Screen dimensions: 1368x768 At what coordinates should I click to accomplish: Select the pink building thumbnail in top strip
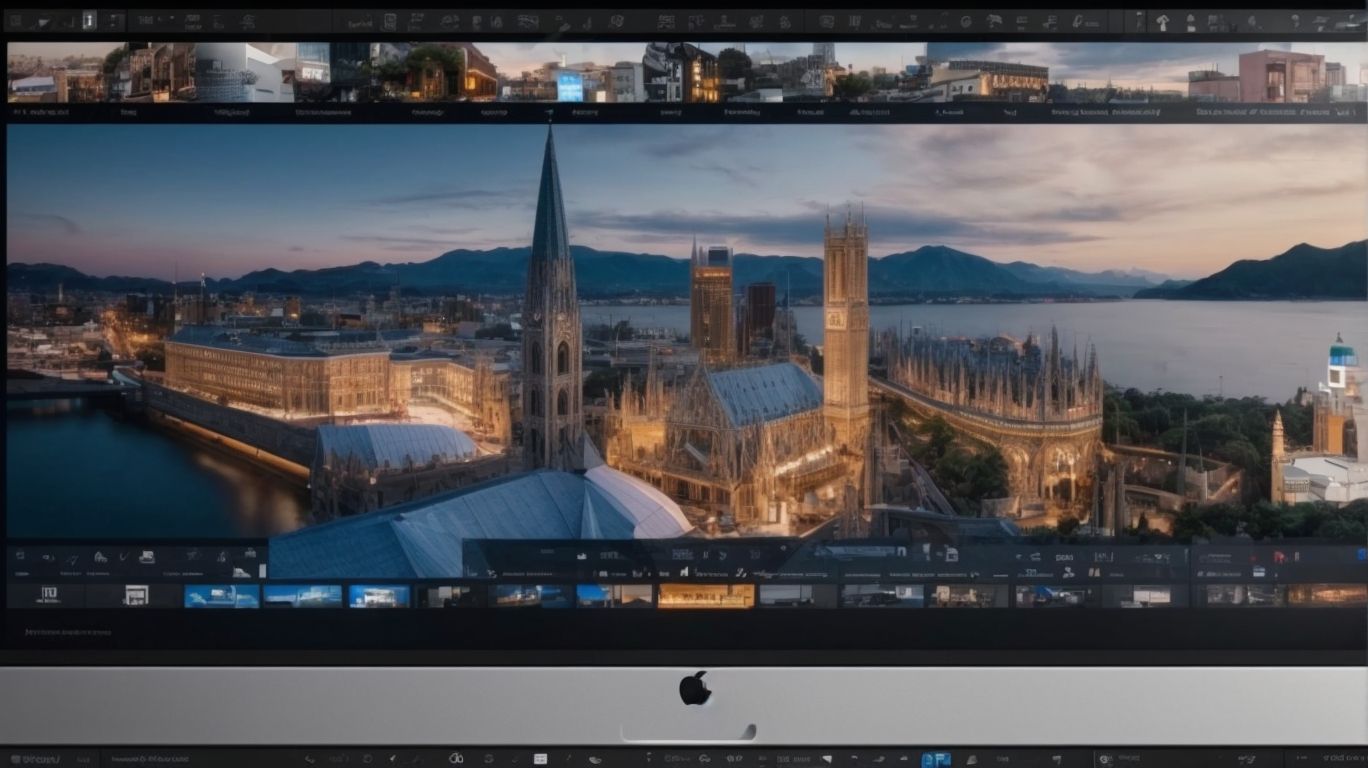pyautogui.click(x=1280, y=75)
